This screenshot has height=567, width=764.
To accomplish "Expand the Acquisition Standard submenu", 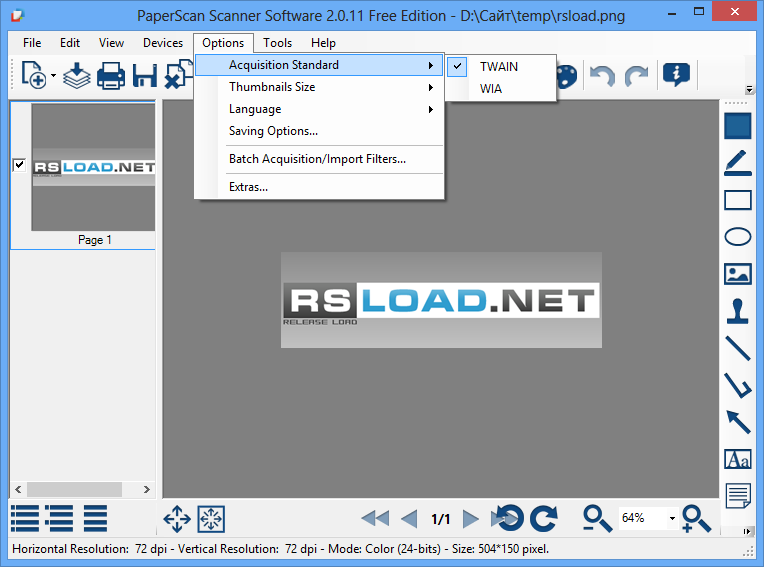I will (319, 65).
